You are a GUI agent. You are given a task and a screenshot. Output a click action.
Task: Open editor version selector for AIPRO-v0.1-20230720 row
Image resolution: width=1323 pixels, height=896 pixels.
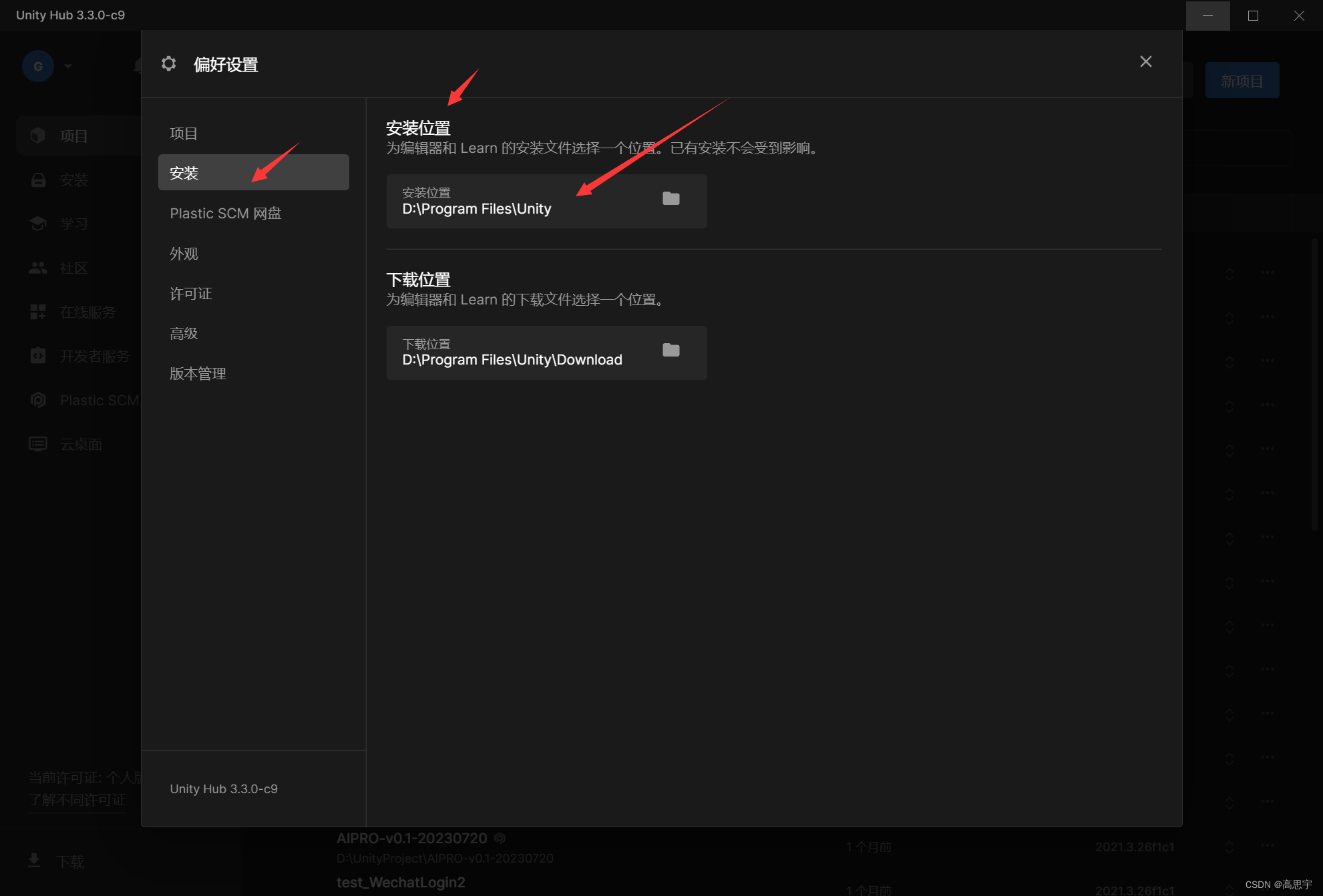pos(1230,847)
